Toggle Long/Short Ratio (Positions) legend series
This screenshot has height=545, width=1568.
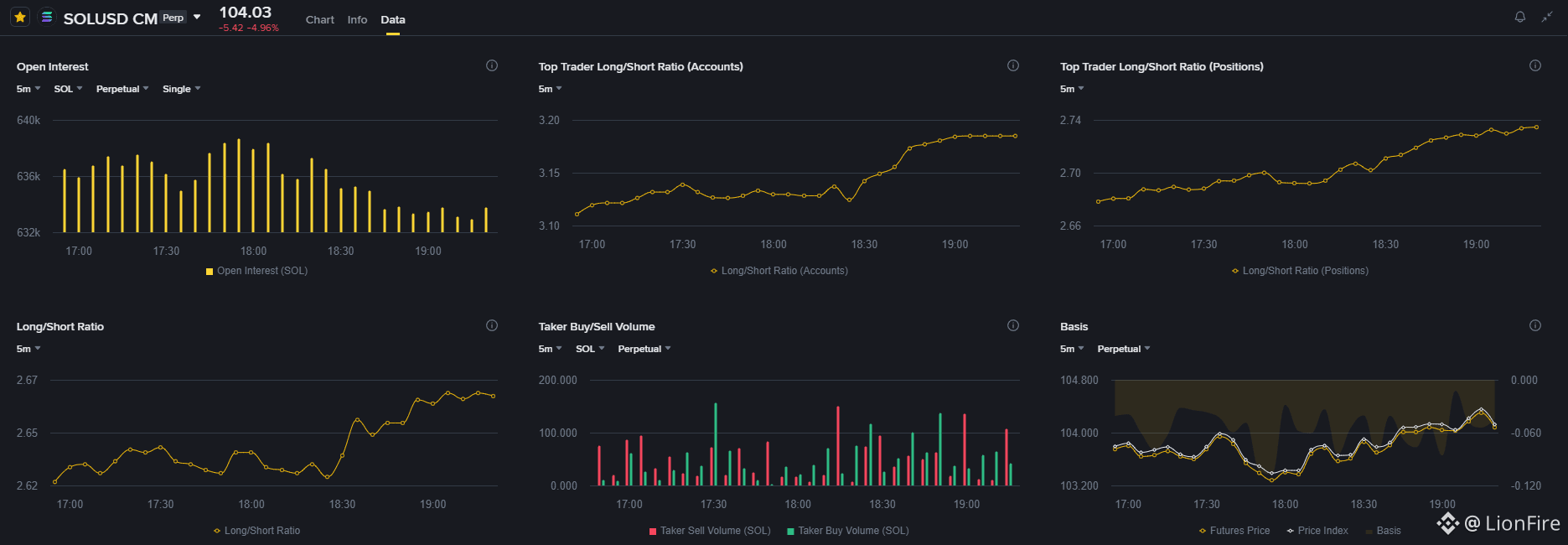pyautogui.click(x=1300, y=271)
